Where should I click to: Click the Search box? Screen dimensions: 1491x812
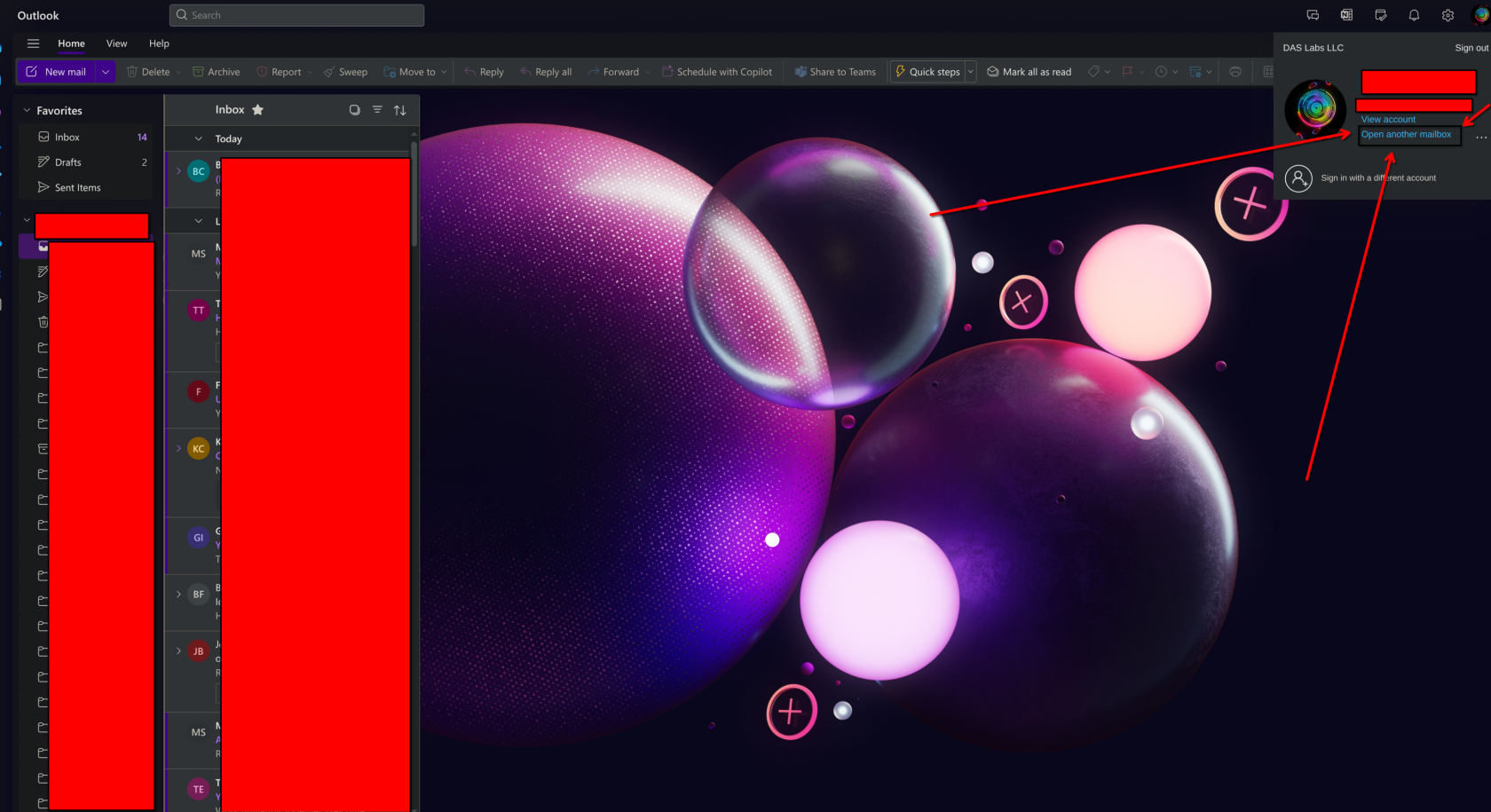pos(296,15)
